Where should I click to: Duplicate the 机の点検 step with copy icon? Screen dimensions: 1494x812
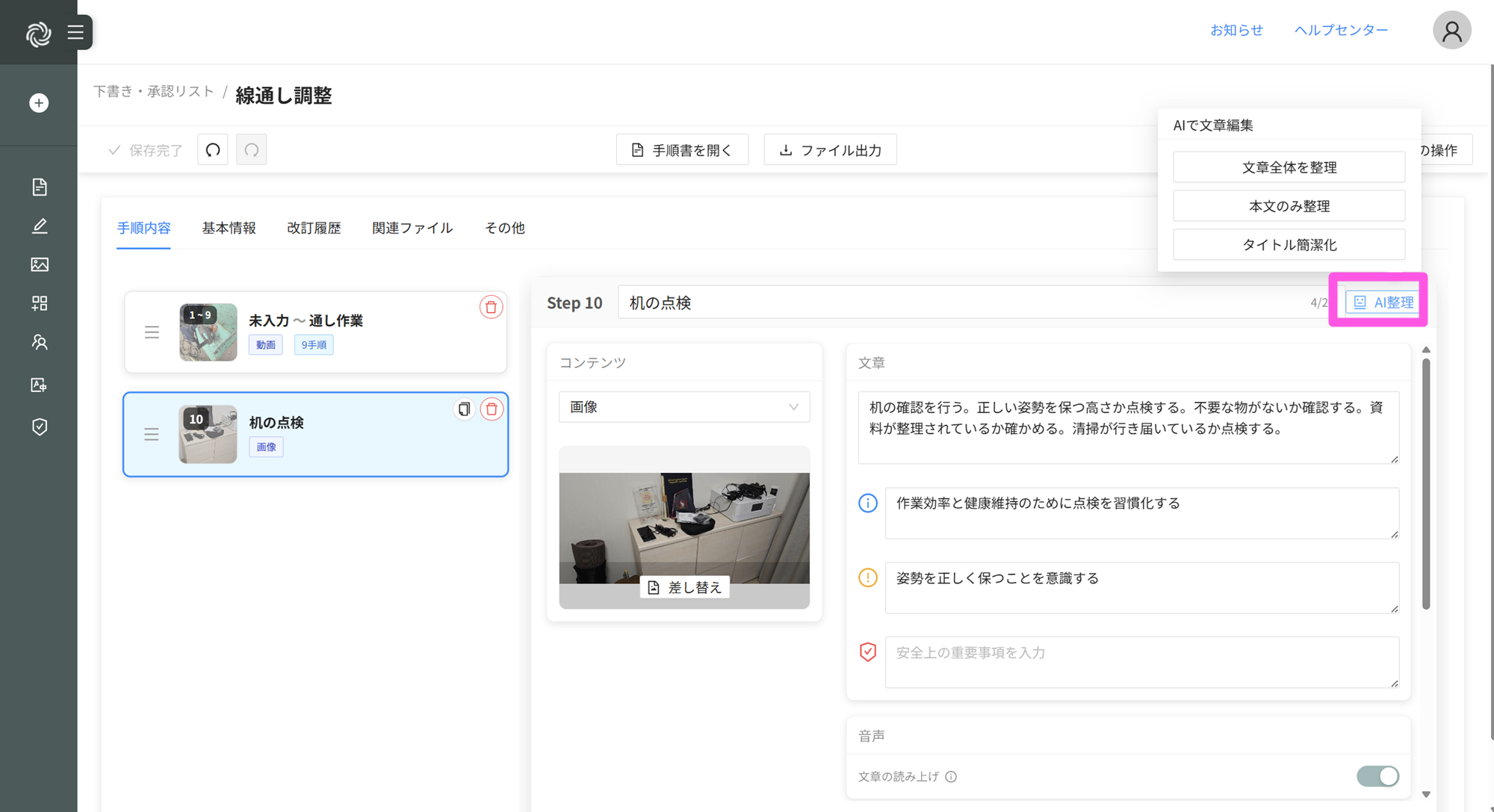pyautogui.click(x=464, y=409)
